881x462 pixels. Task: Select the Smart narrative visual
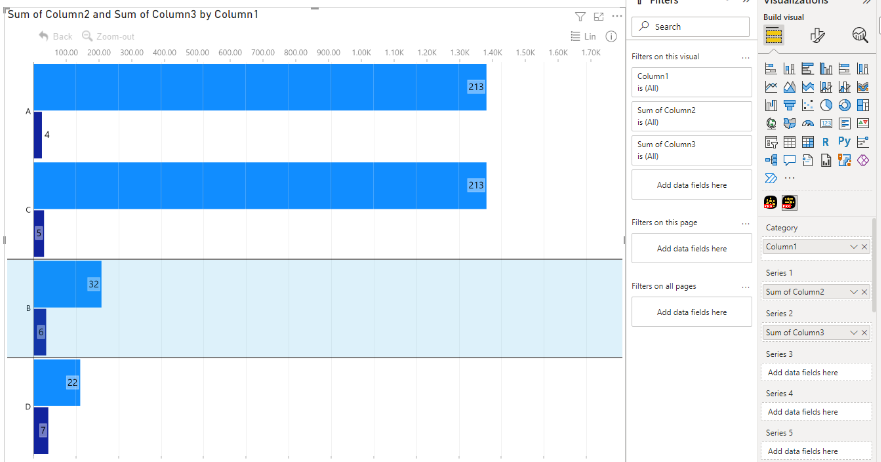[x=807, y=160]
